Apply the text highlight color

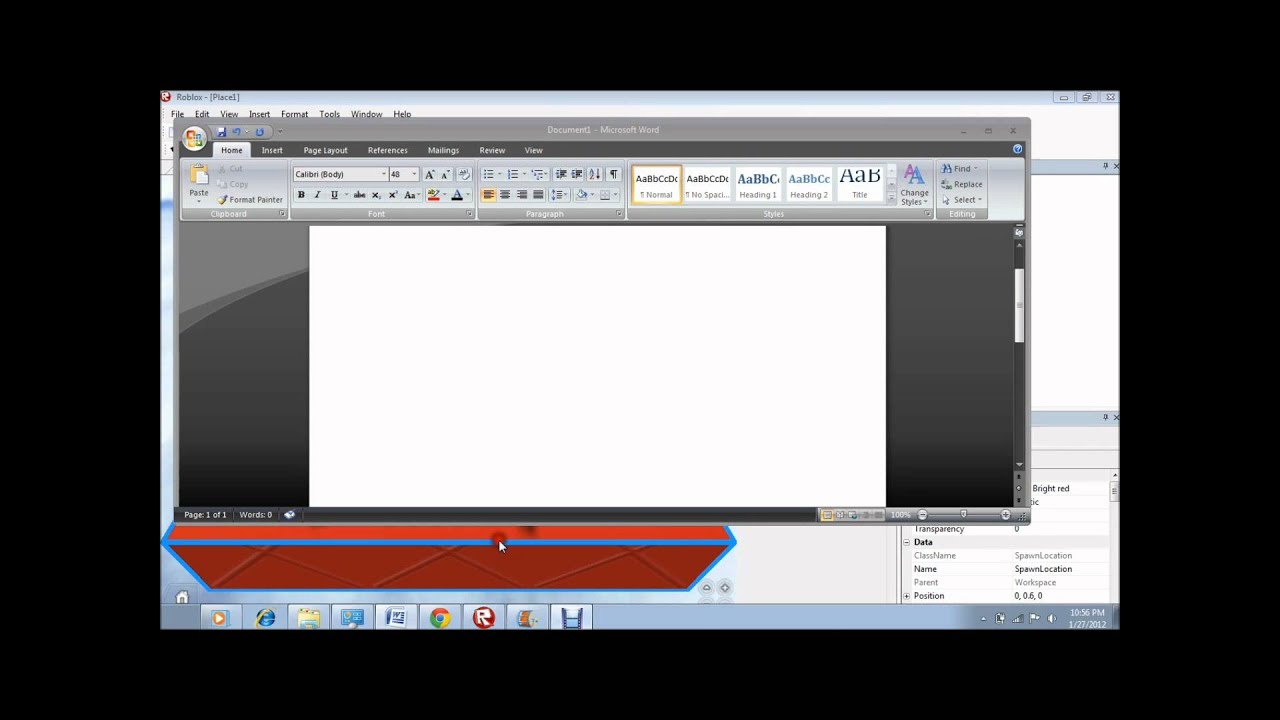tap(433, 195)
